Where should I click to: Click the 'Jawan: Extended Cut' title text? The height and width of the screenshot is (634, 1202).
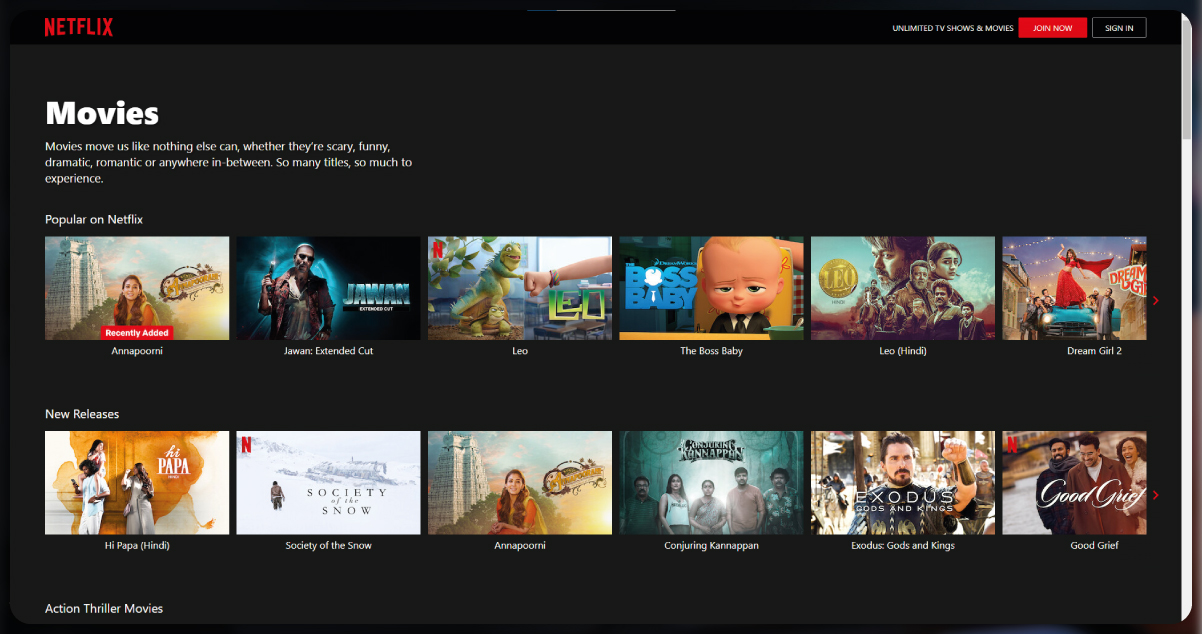coord(328,351)
